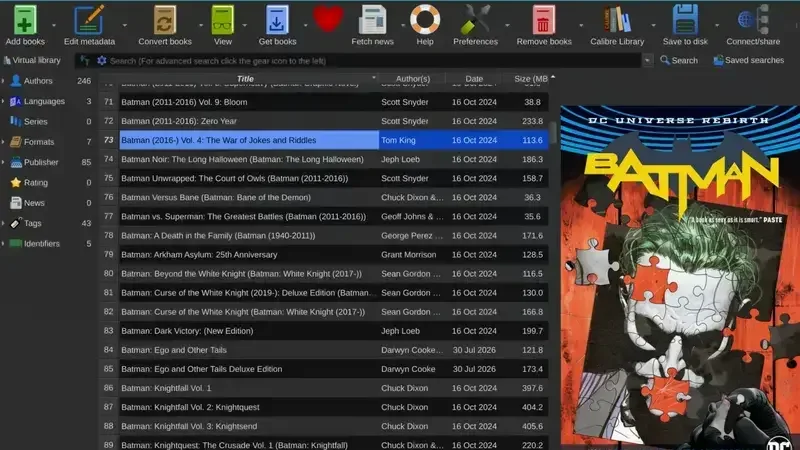Click the Identifiers category icon
Viewport: 800px width, 450px height.
[16, 243]
